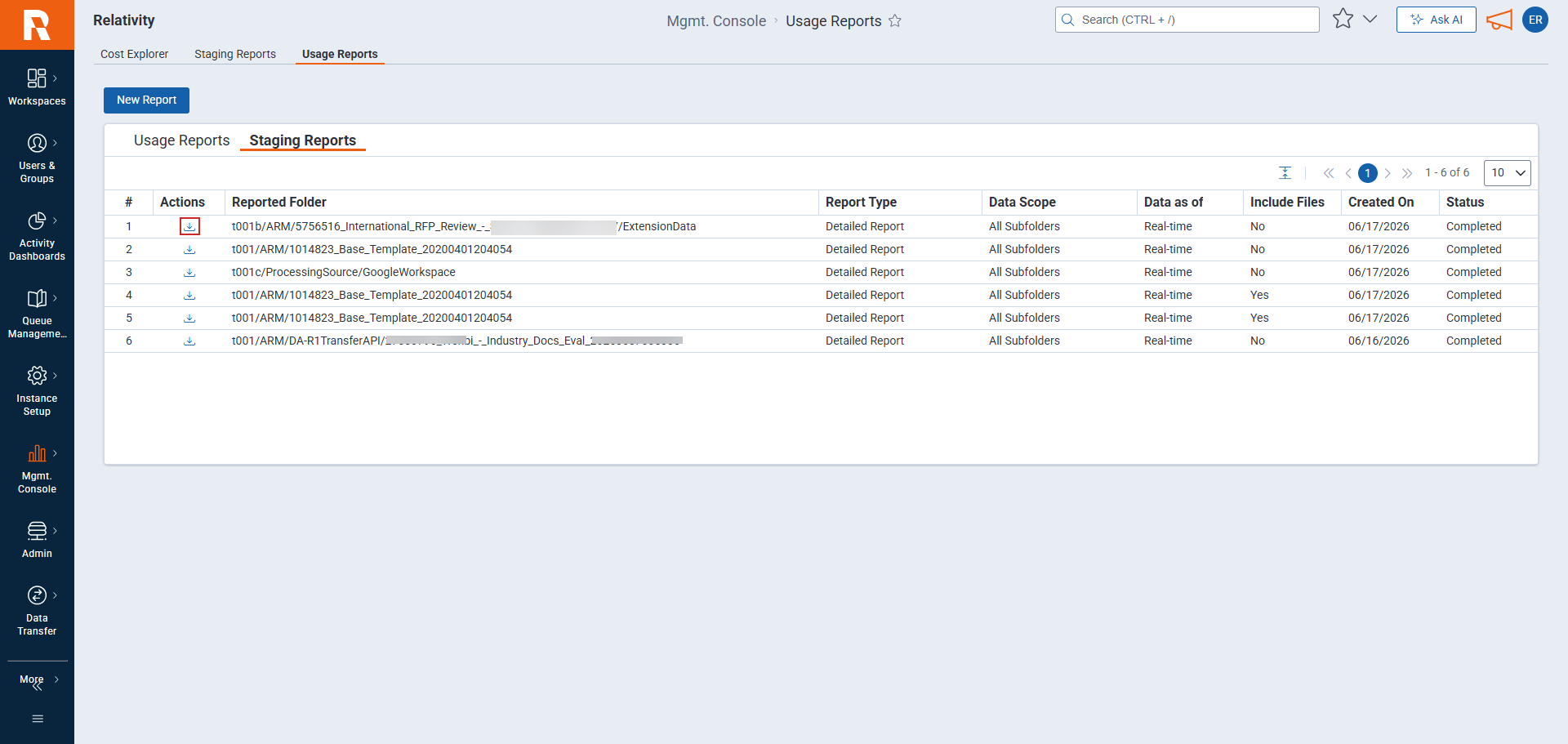Expand the More sidebar menu
Viewport: 1568px width, 744px height.
pos(37,679)
